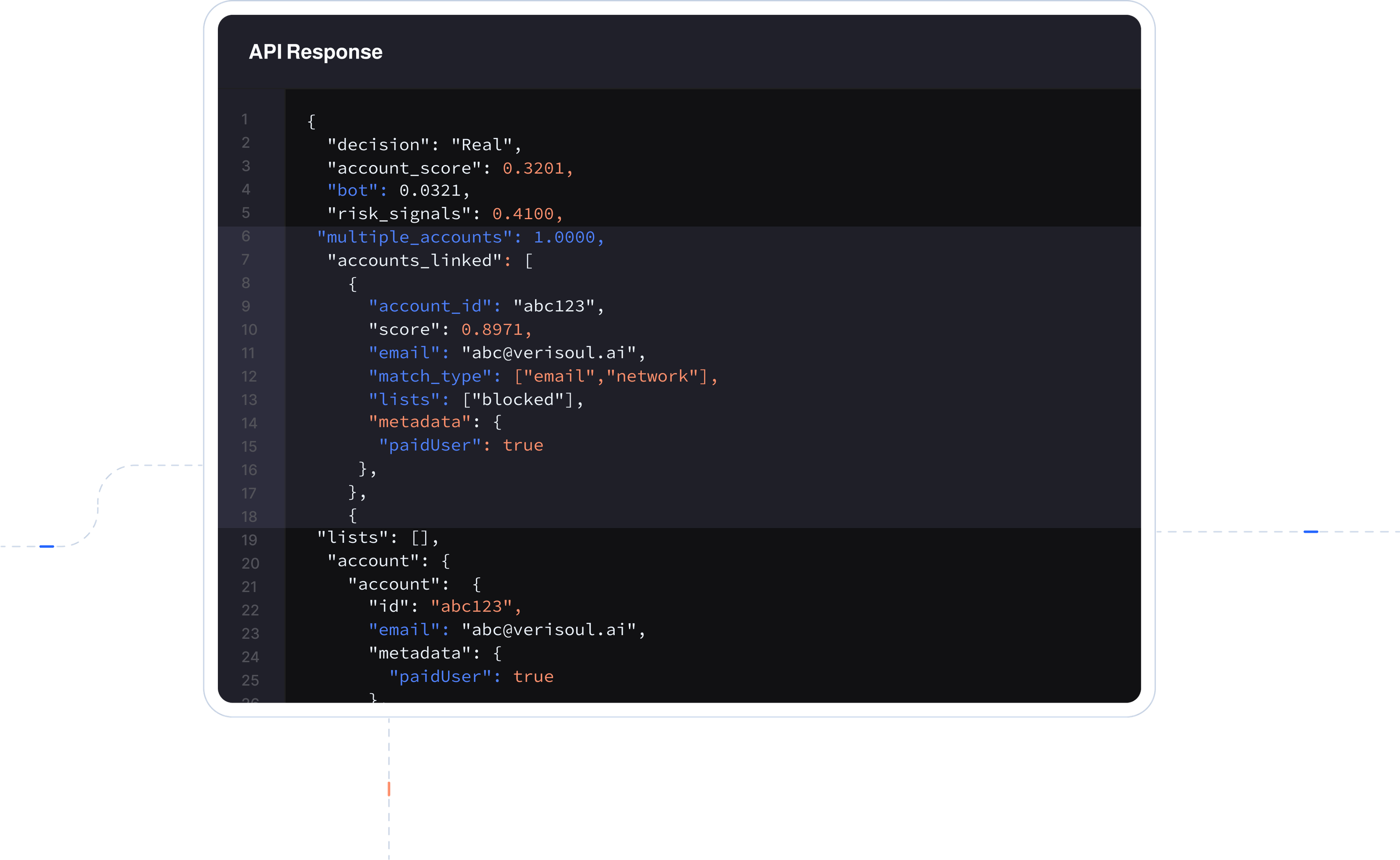Click the opening bracket after accounts_linked
This screenshot has width=1400, height=860.
(528, 261)
